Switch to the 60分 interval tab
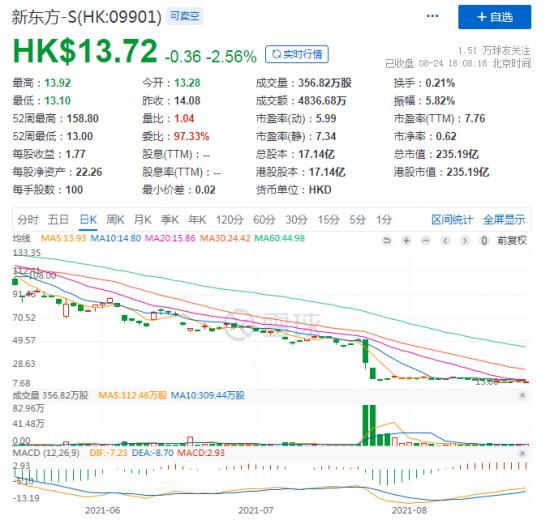Screen dimensions: 550x520 pyautogui.click(x=264, y=220)
